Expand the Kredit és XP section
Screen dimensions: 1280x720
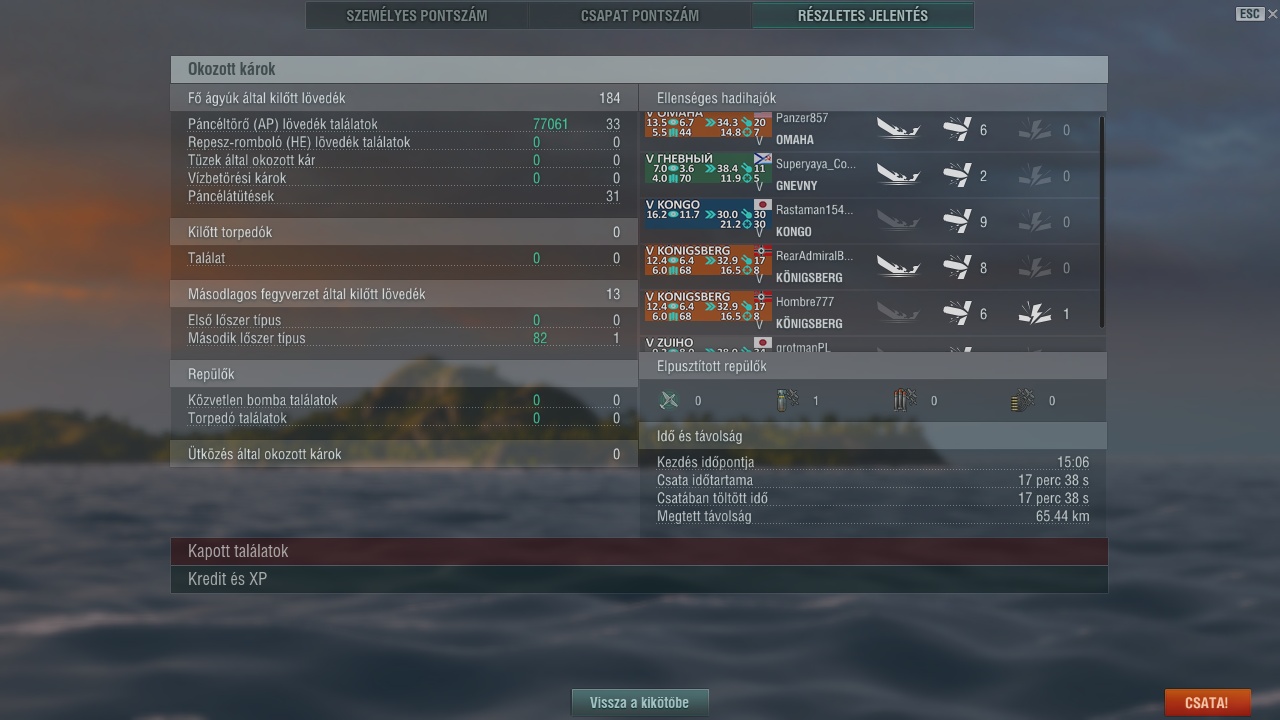pyautogui.click(x=639, y=579)
